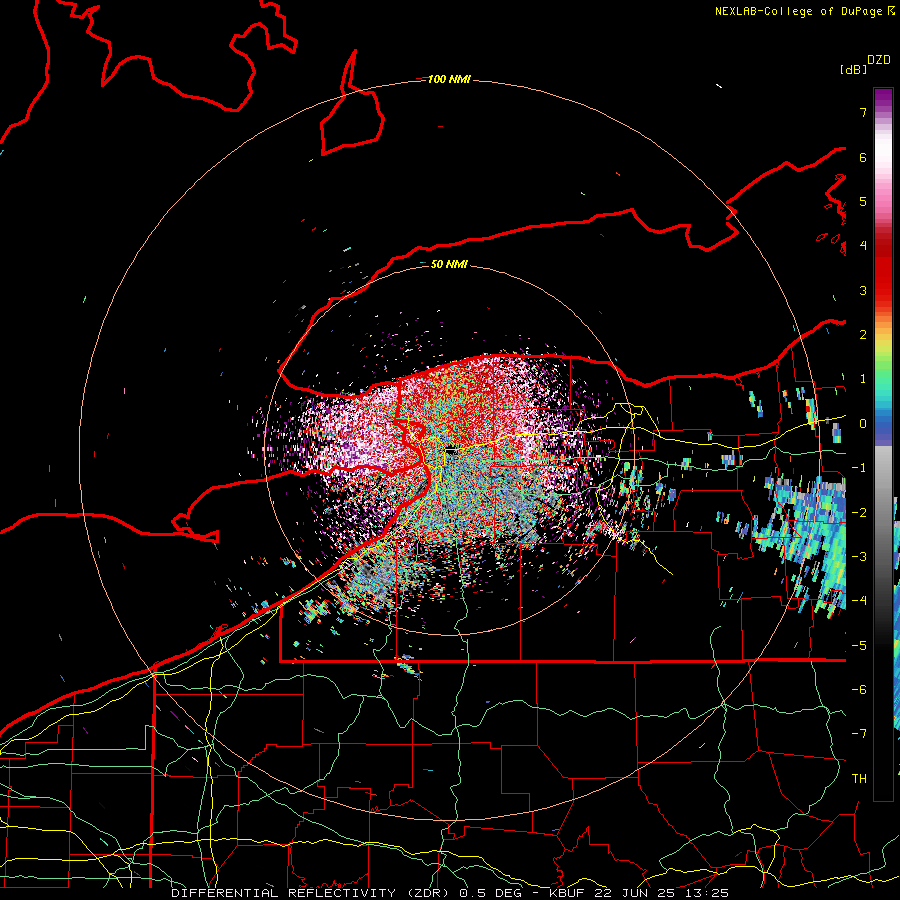Click the 13:25 timestamp in caption
Image resolution: width=900 pixels, height=900 pixels.
pyautogui.click(x=707, y=893)
